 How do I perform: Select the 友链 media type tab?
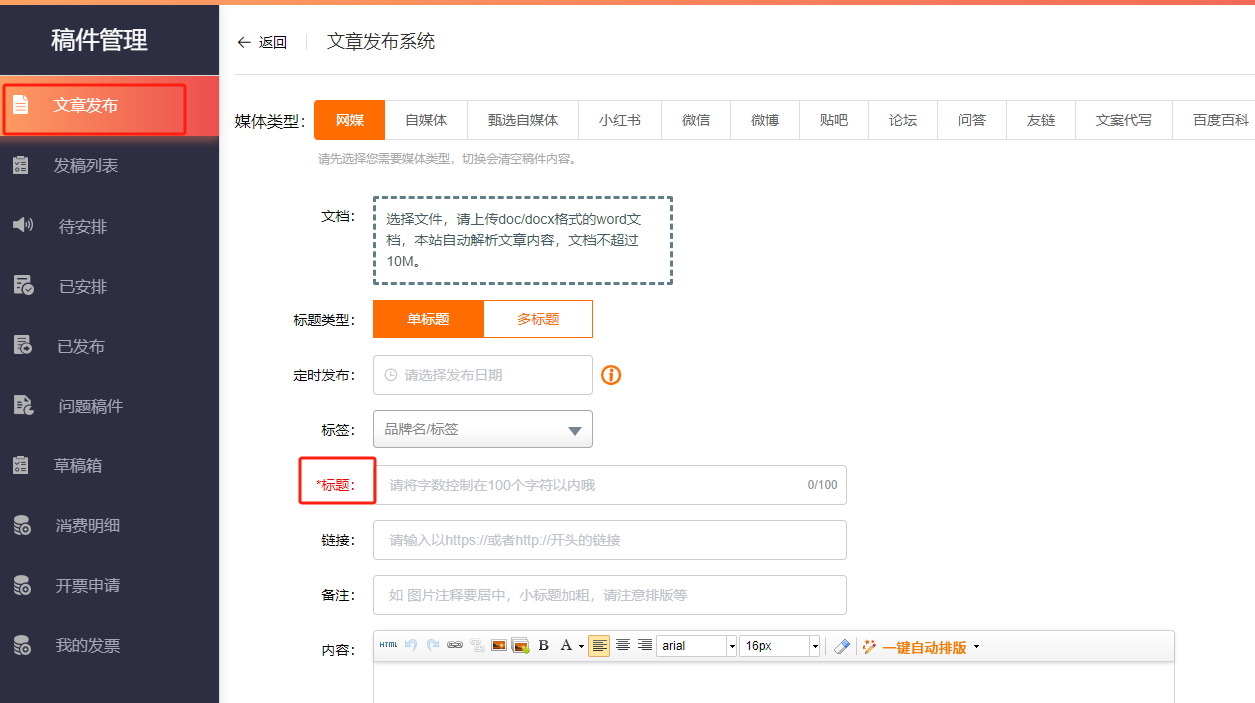[1041, 120]
